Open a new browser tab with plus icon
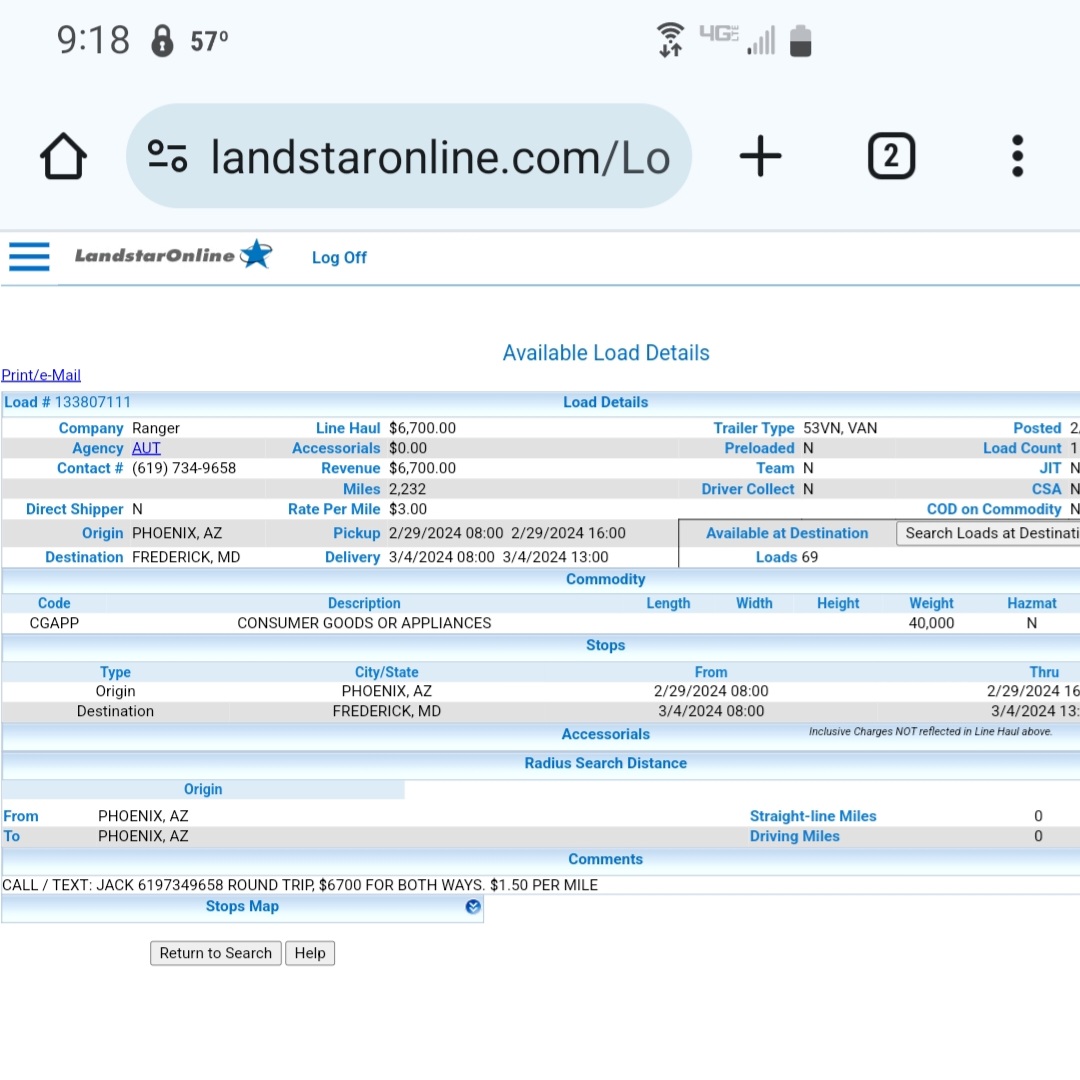1080x1080 pixels. pyautogui.click(x=760, y=157)
